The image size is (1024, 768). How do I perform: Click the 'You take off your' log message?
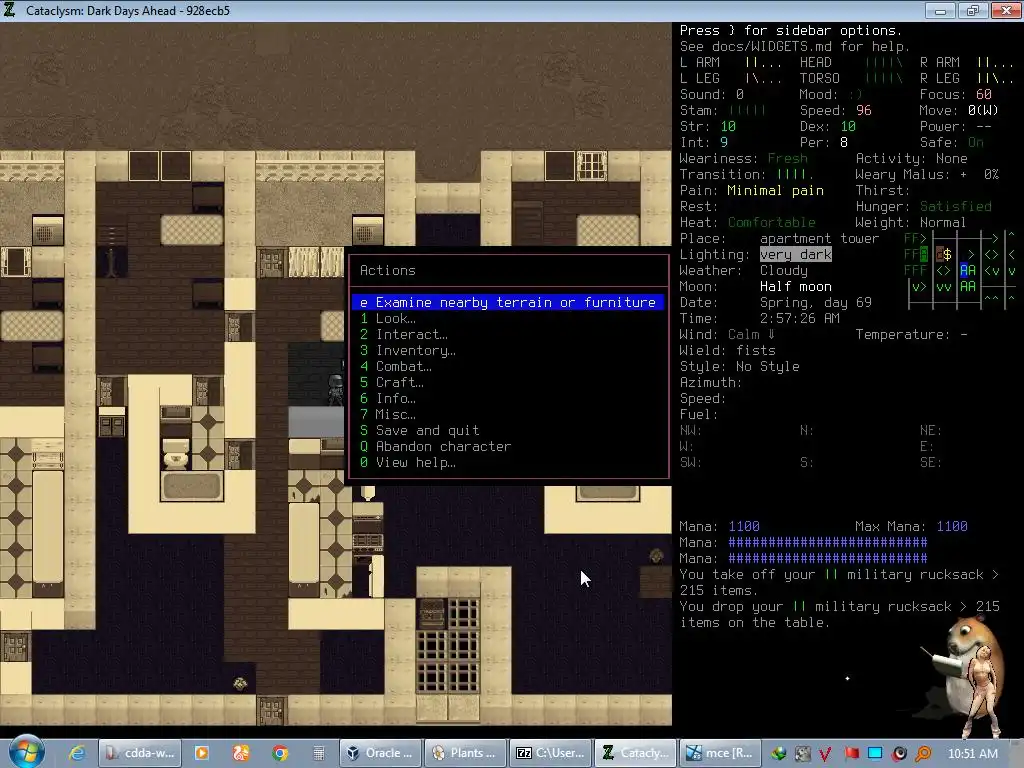(x=839, y=583)
